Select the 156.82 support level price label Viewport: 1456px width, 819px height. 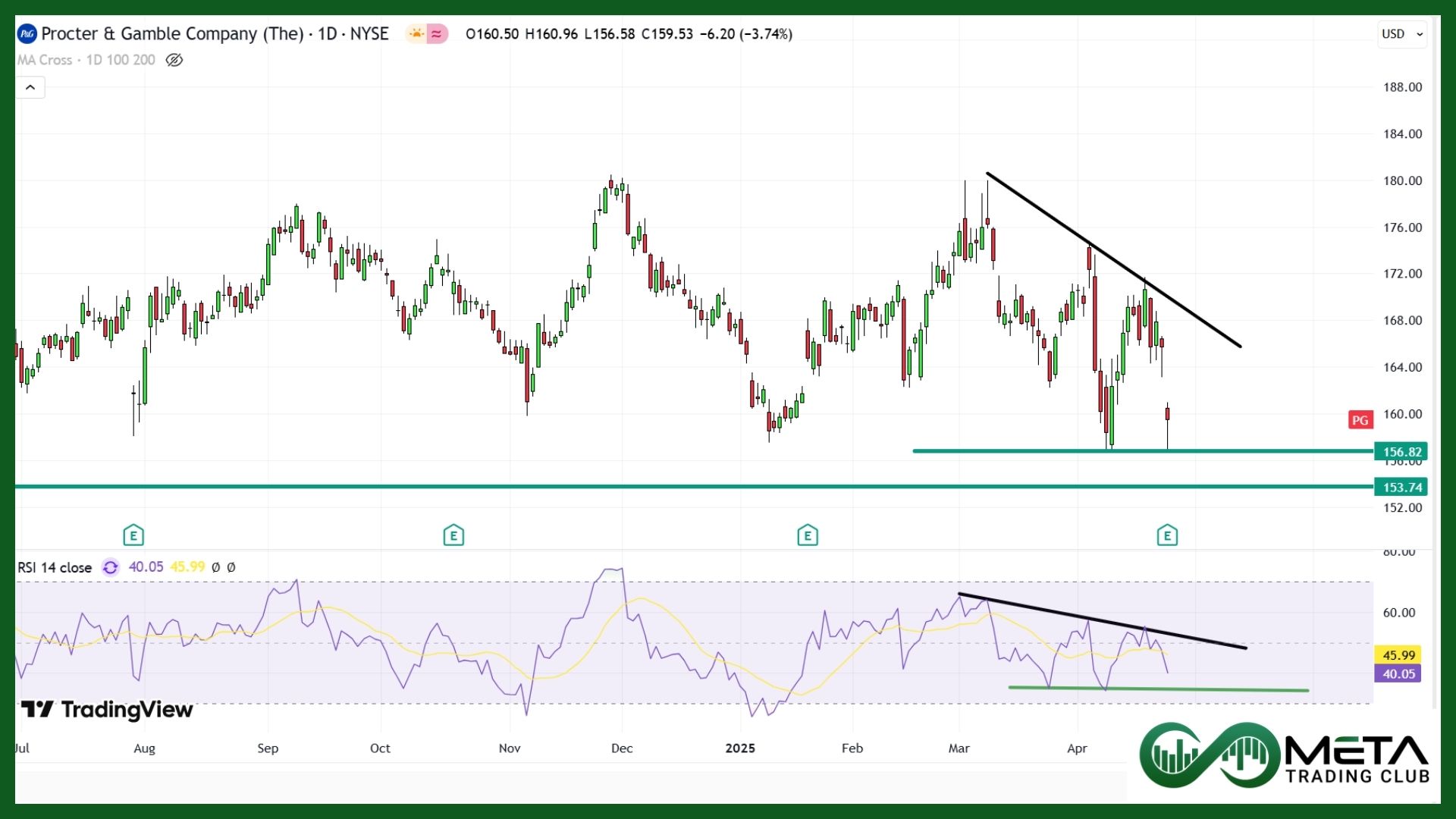tap(1401, 451)
